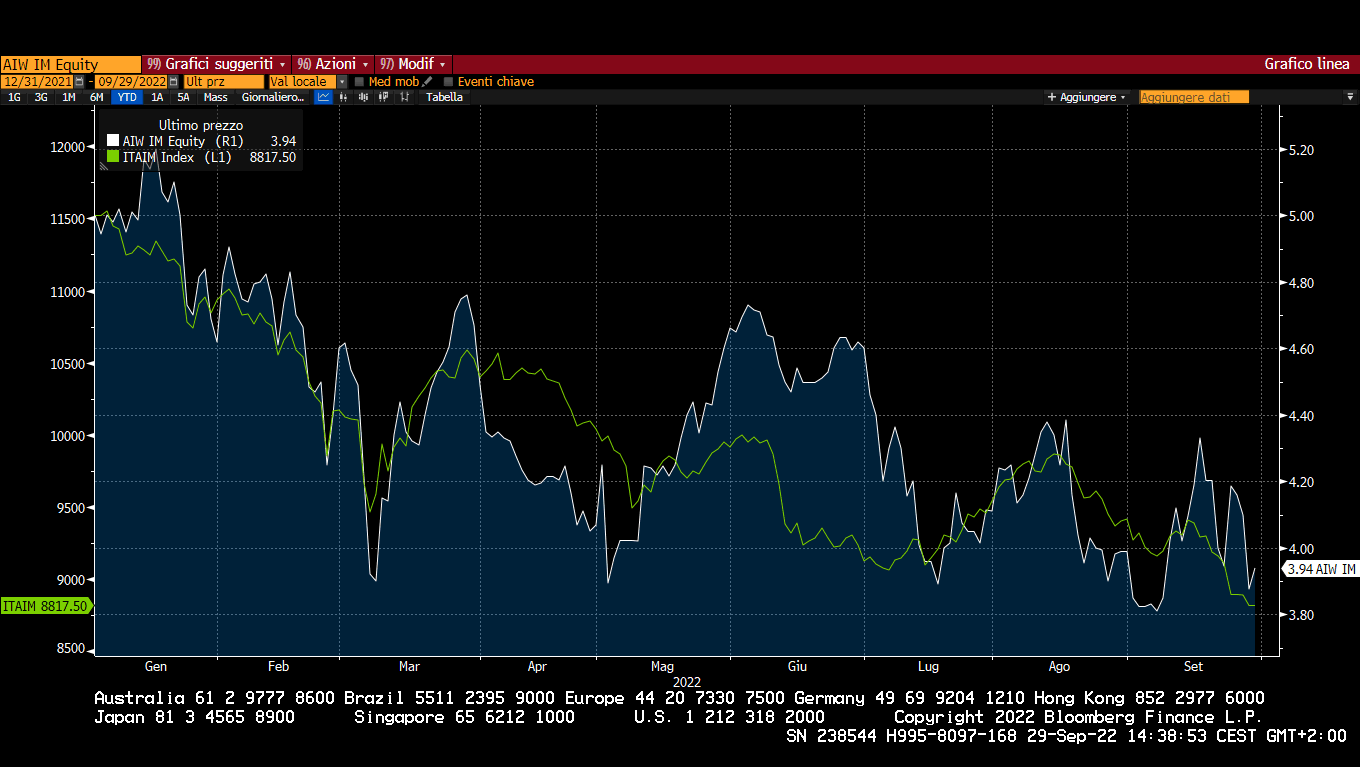Viewport: 1360px width, 767px height.
Task: Click the Apr month label on time axis
Action: (537, 666)
